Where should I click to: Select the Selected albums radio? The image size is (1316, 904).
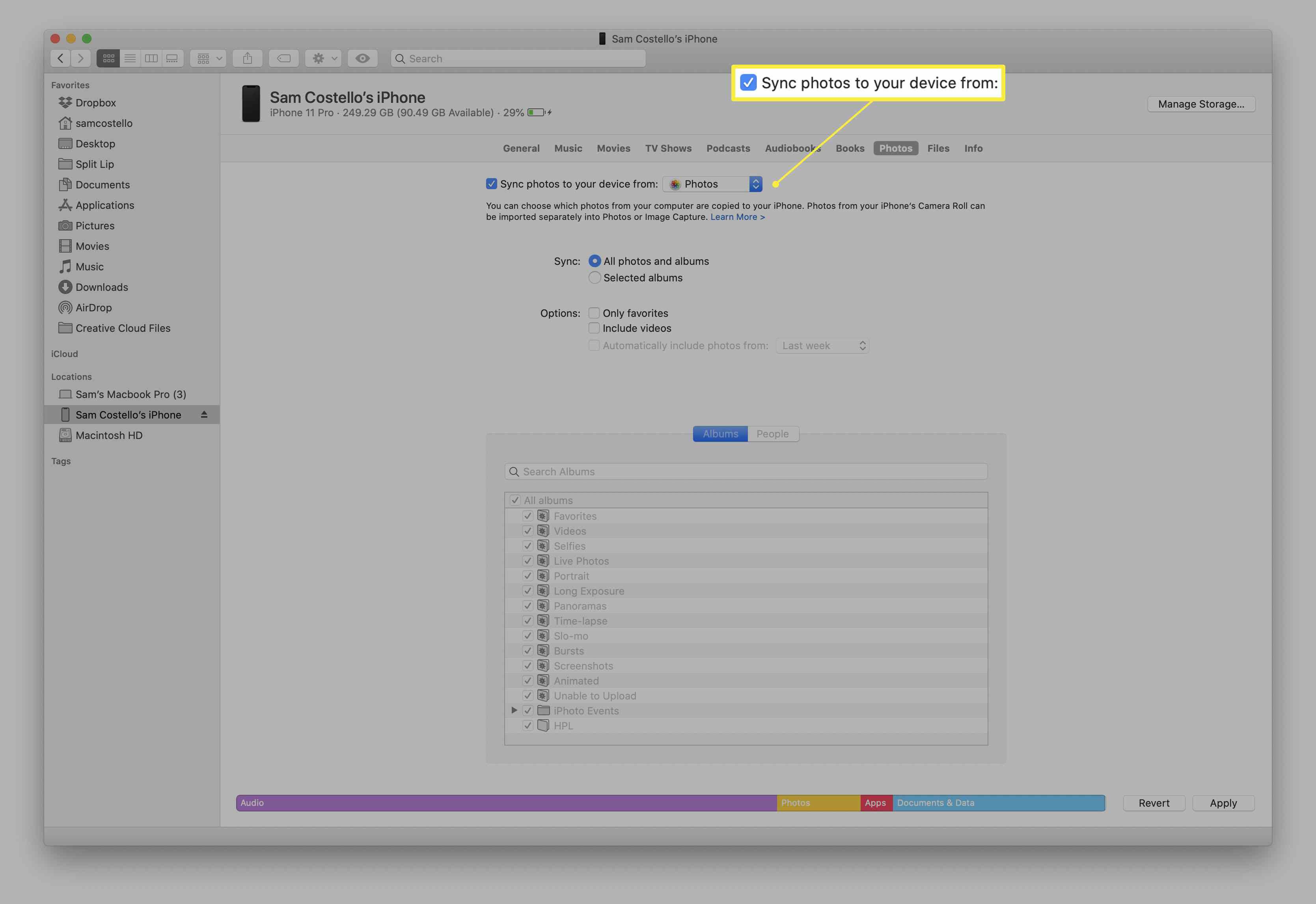pos(594,277)
